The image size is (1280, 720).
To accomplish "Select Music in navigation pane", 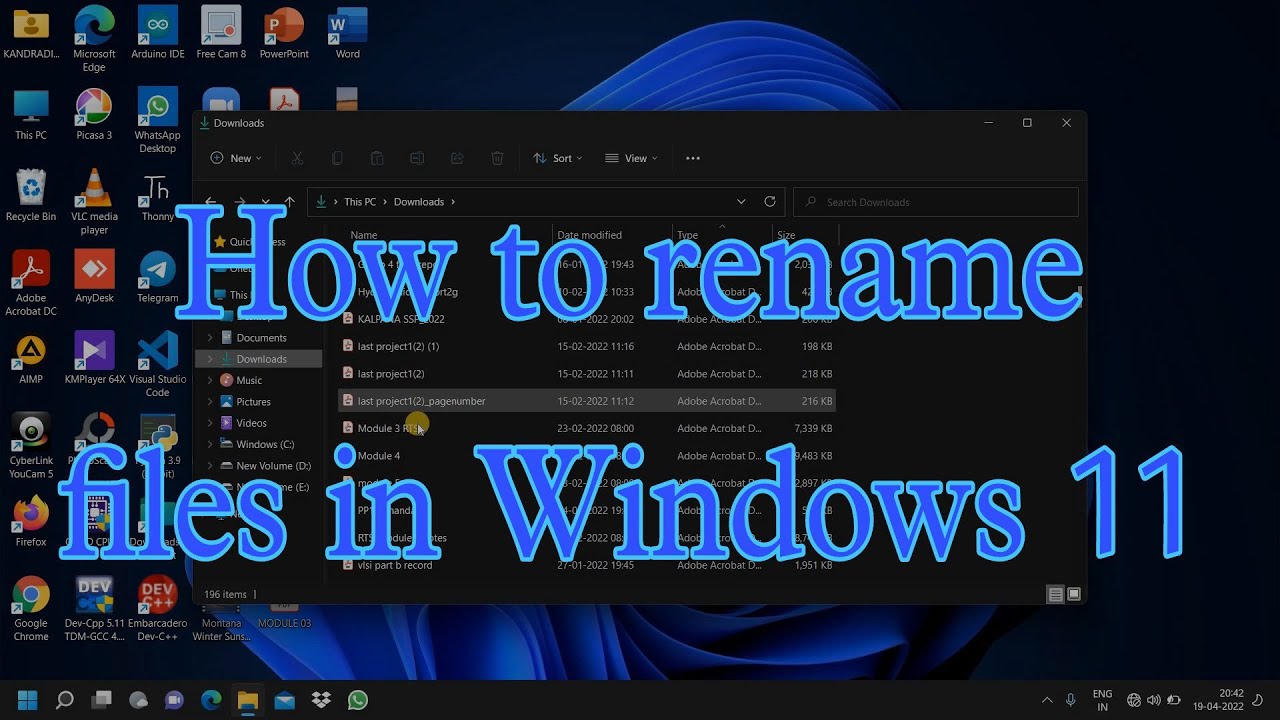I will click(x=249, y=380).
